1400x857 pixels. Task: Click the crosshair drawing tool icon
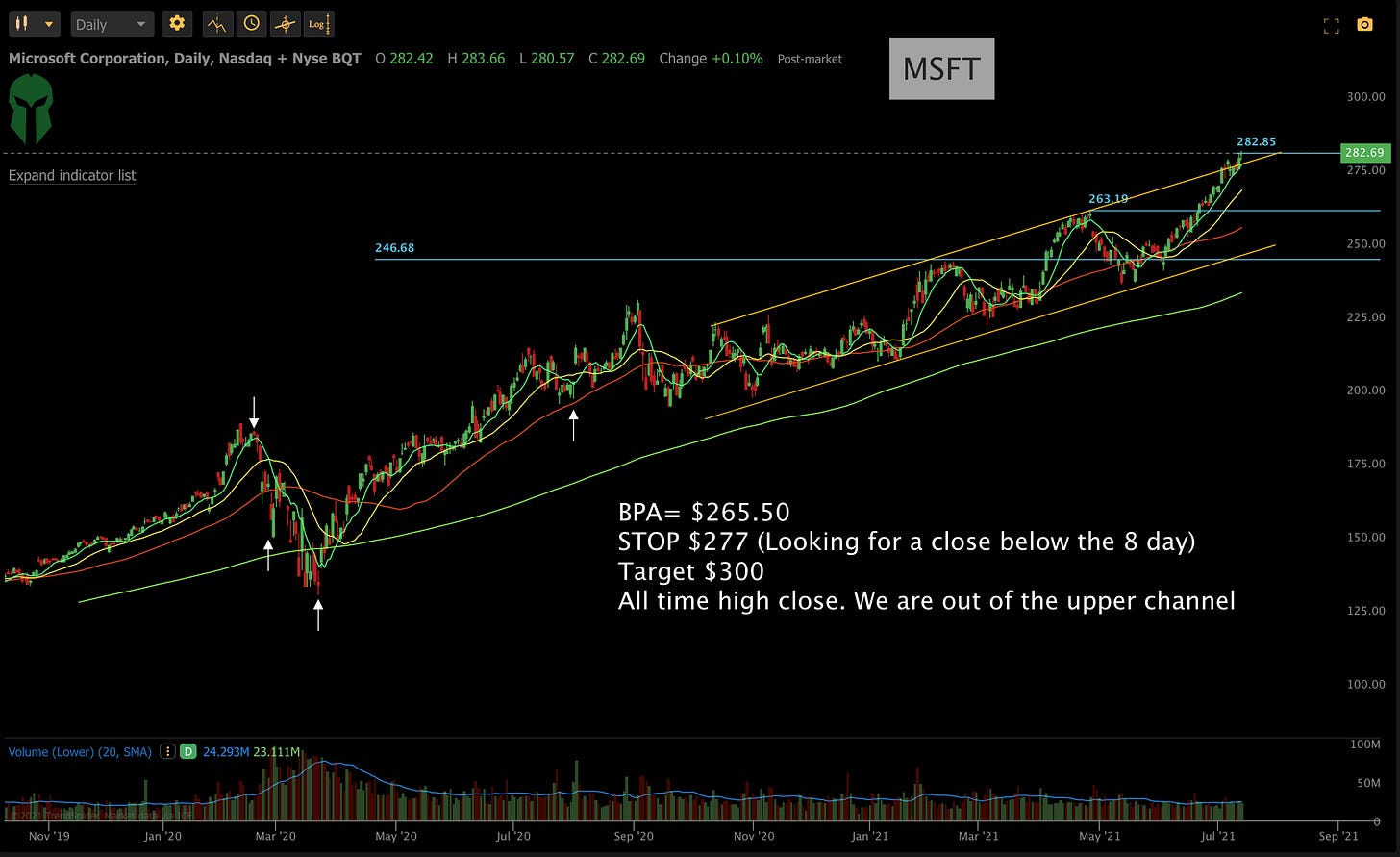[x=284, y=24]
